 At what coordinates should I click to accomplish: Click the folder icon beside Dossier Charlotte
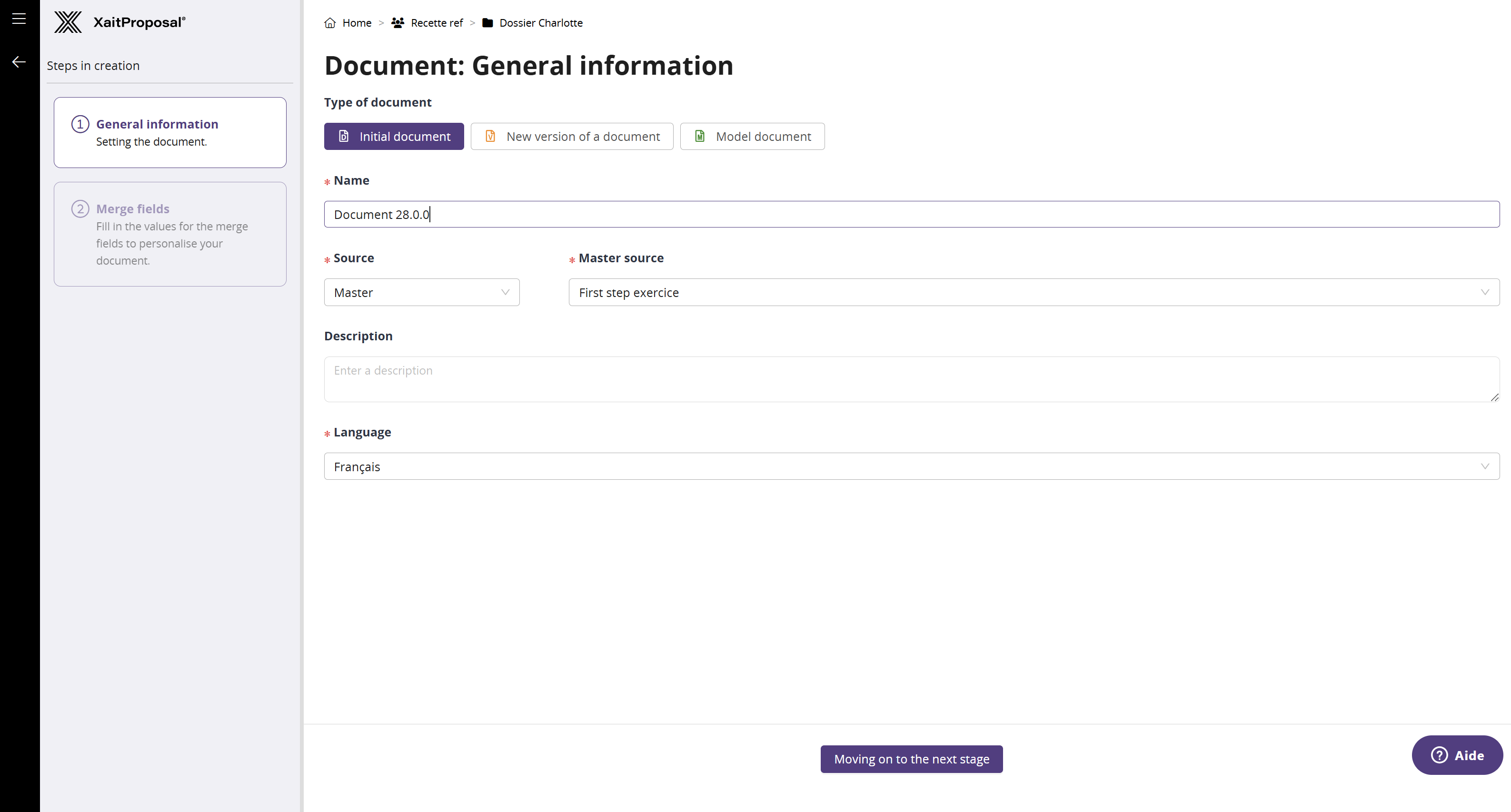pyautogui.click(x=487, y=23)
